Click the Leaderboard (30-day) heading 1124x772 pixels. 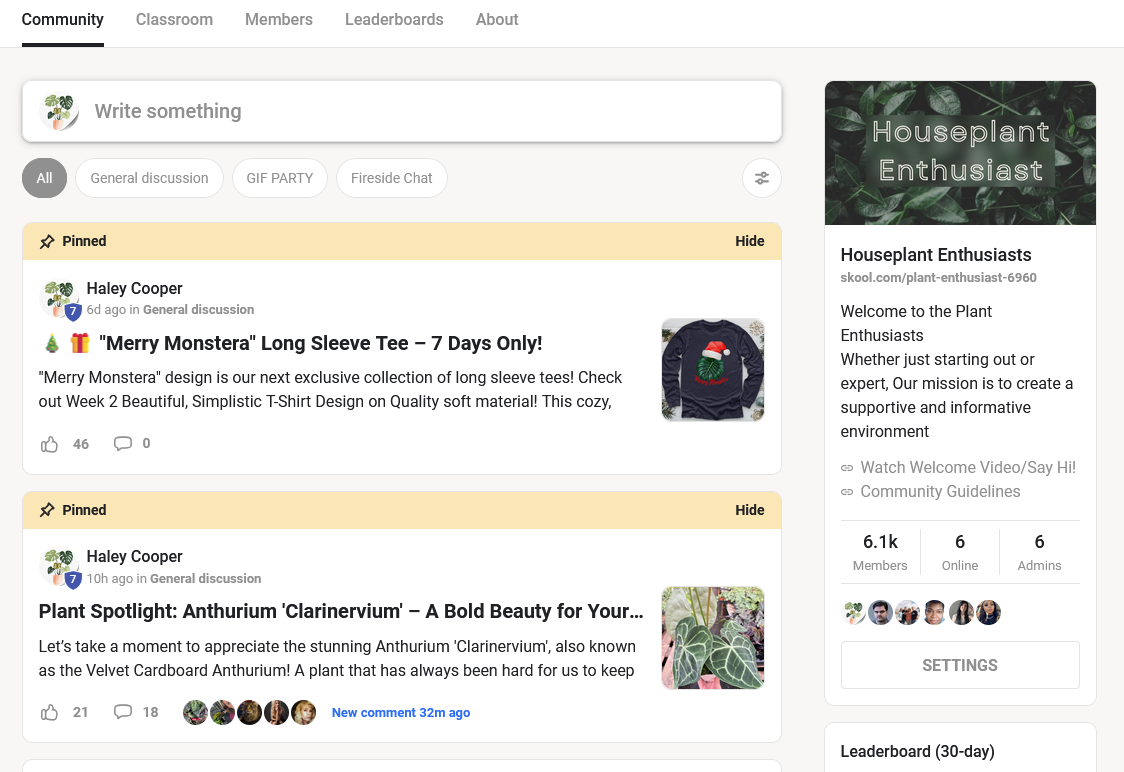918,751
